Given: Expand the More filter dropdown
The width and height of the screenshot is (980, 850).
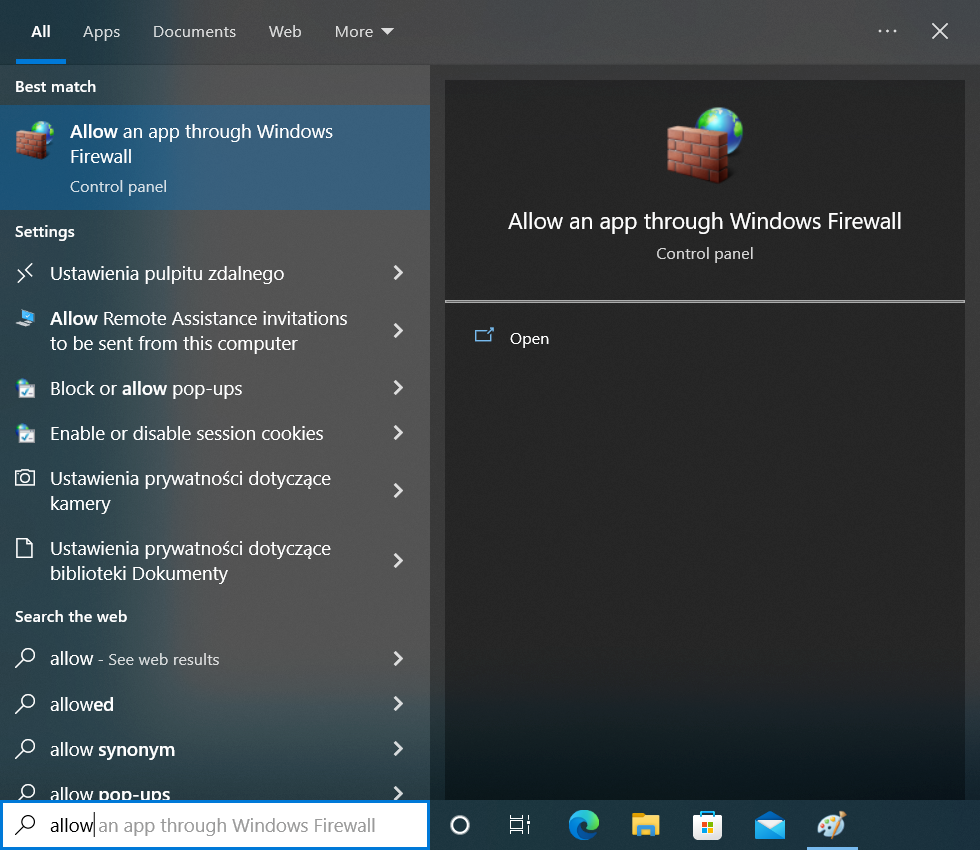Looking at the screenshot, I should (x=364, y=32).
